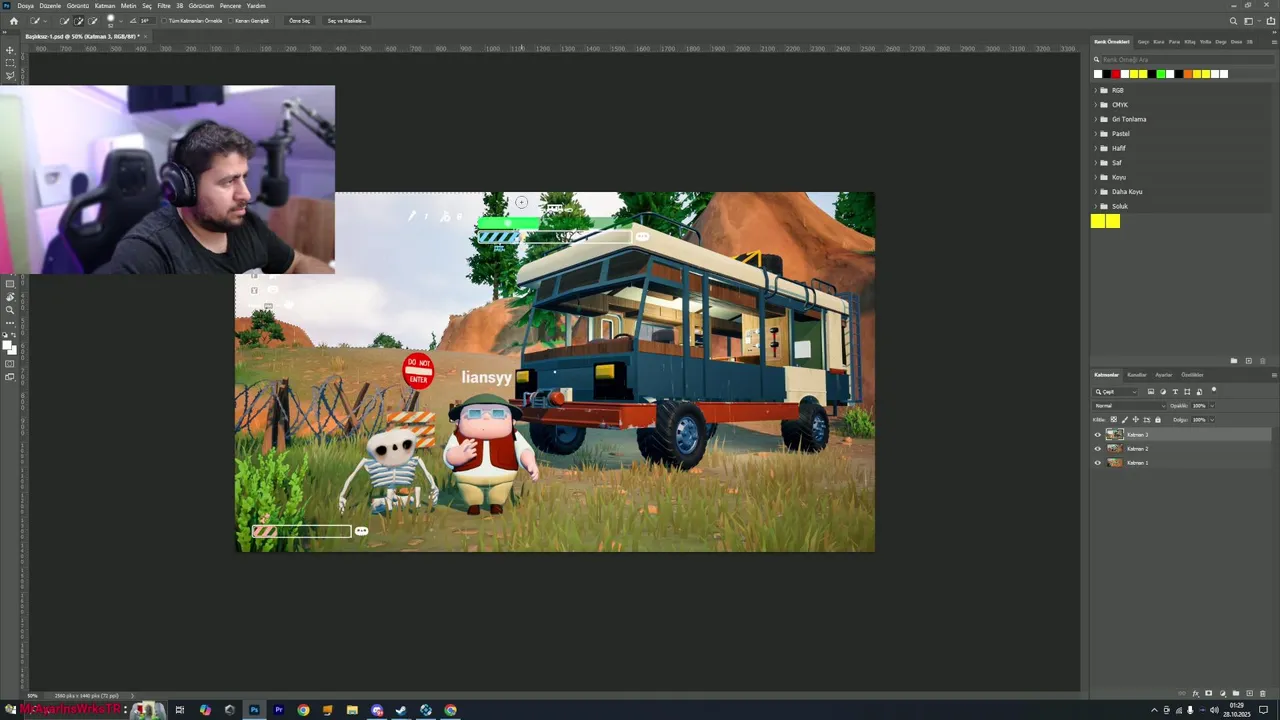
Task: Filter layers by smart objects icon
Action: pyautogui.click(x=1199, y=391)
